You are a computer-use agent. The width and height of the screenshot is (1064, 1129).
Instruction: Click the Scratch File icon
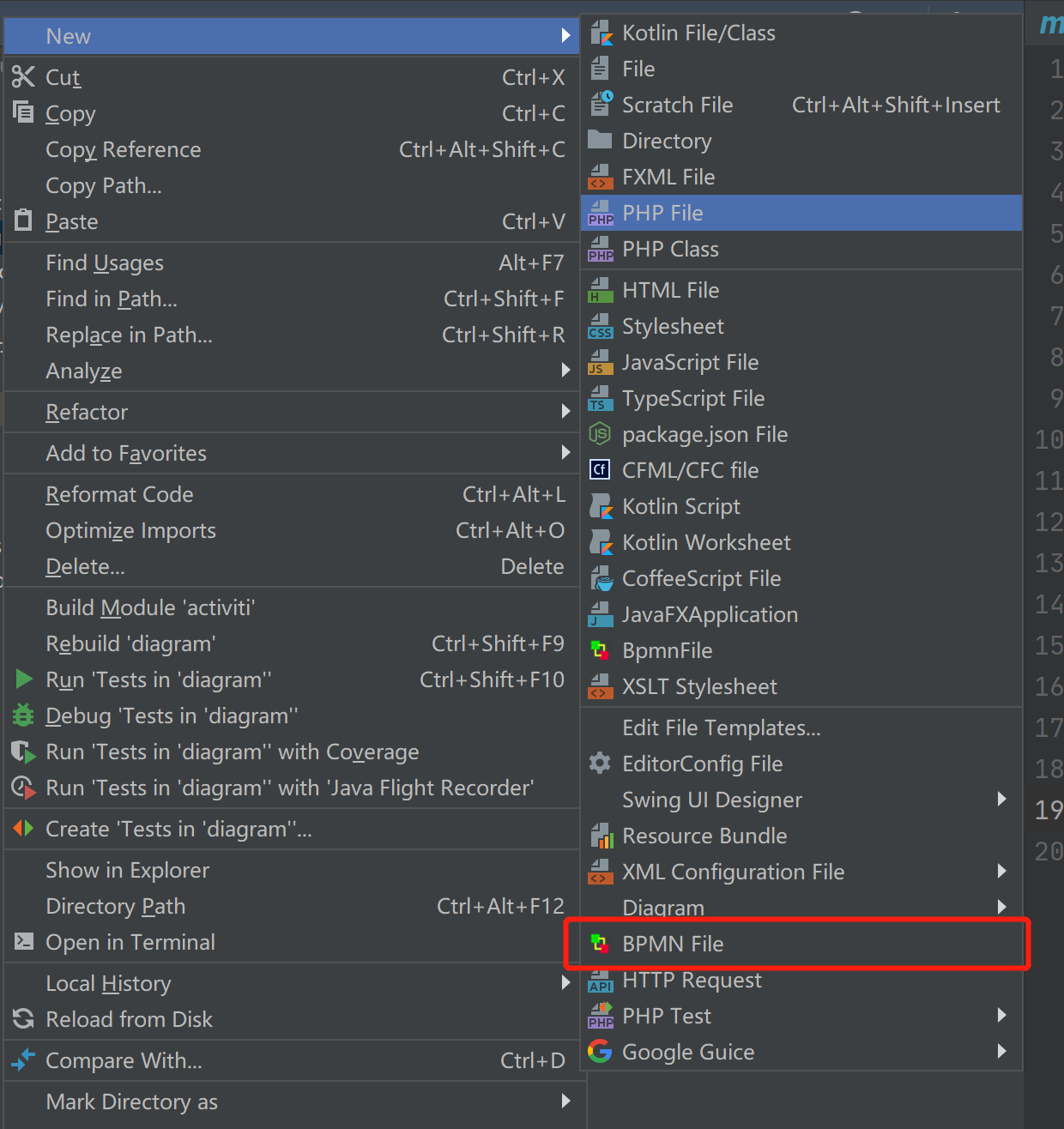tap(601, 105)
